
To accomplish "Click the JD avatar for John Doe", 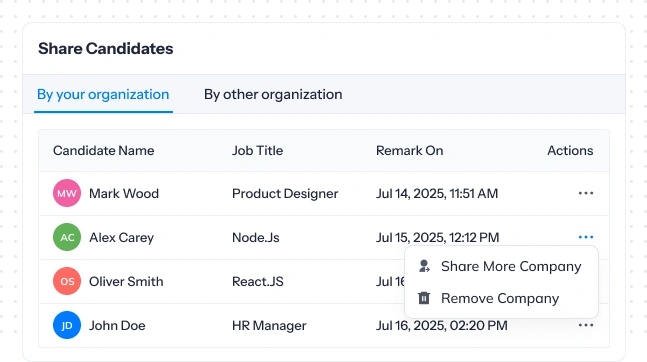I will pyautogui.click(x=67, y=325).
